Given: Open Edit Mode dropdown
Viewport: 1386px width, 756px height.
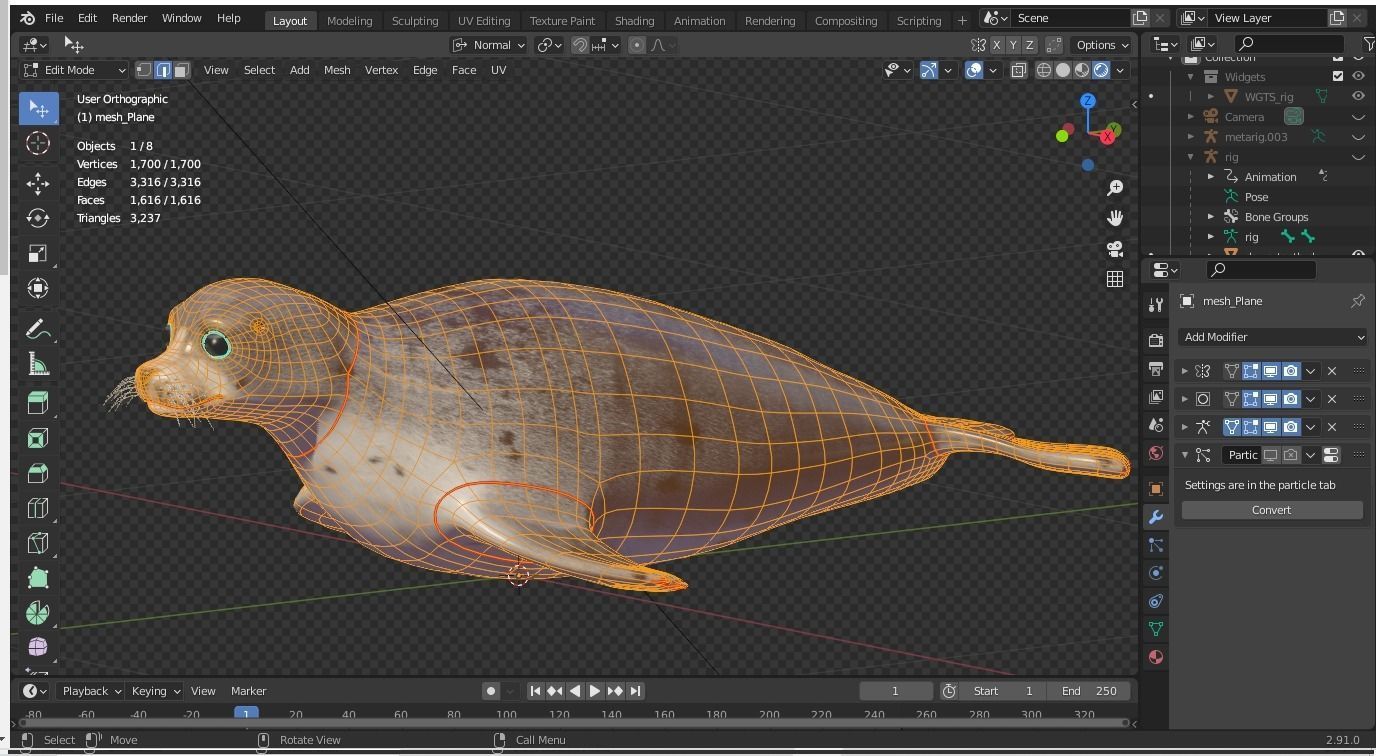Looking at the screenshot, I should [75, 70].
